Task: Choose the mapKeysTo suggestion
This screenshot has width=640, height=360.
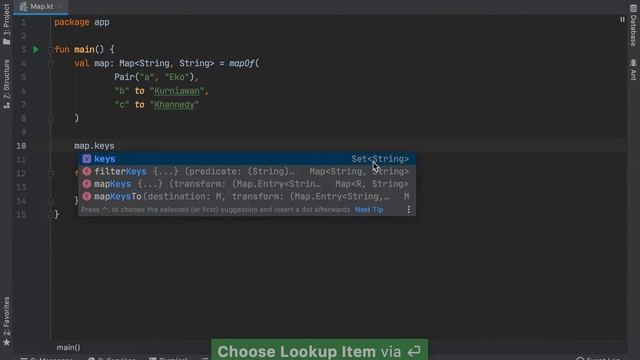Action: (x=247, y=197)
